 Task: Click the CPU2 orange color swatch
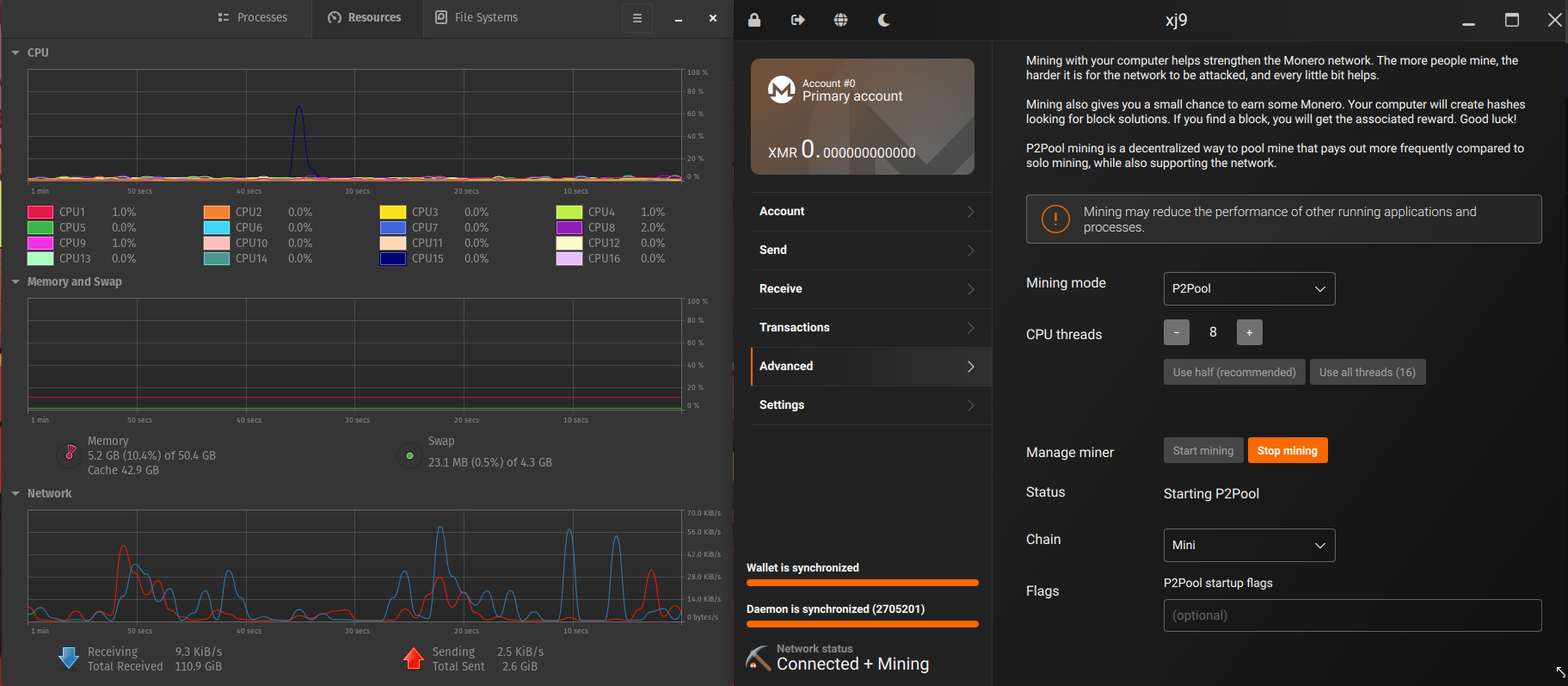[x=217, y=212]
